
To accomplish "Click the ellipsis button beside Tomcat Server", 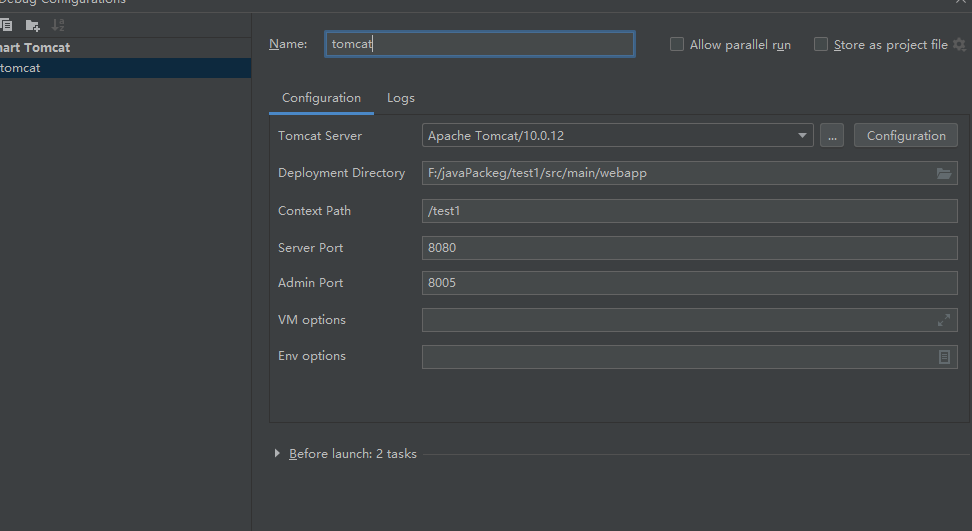I will coord(832,136).
